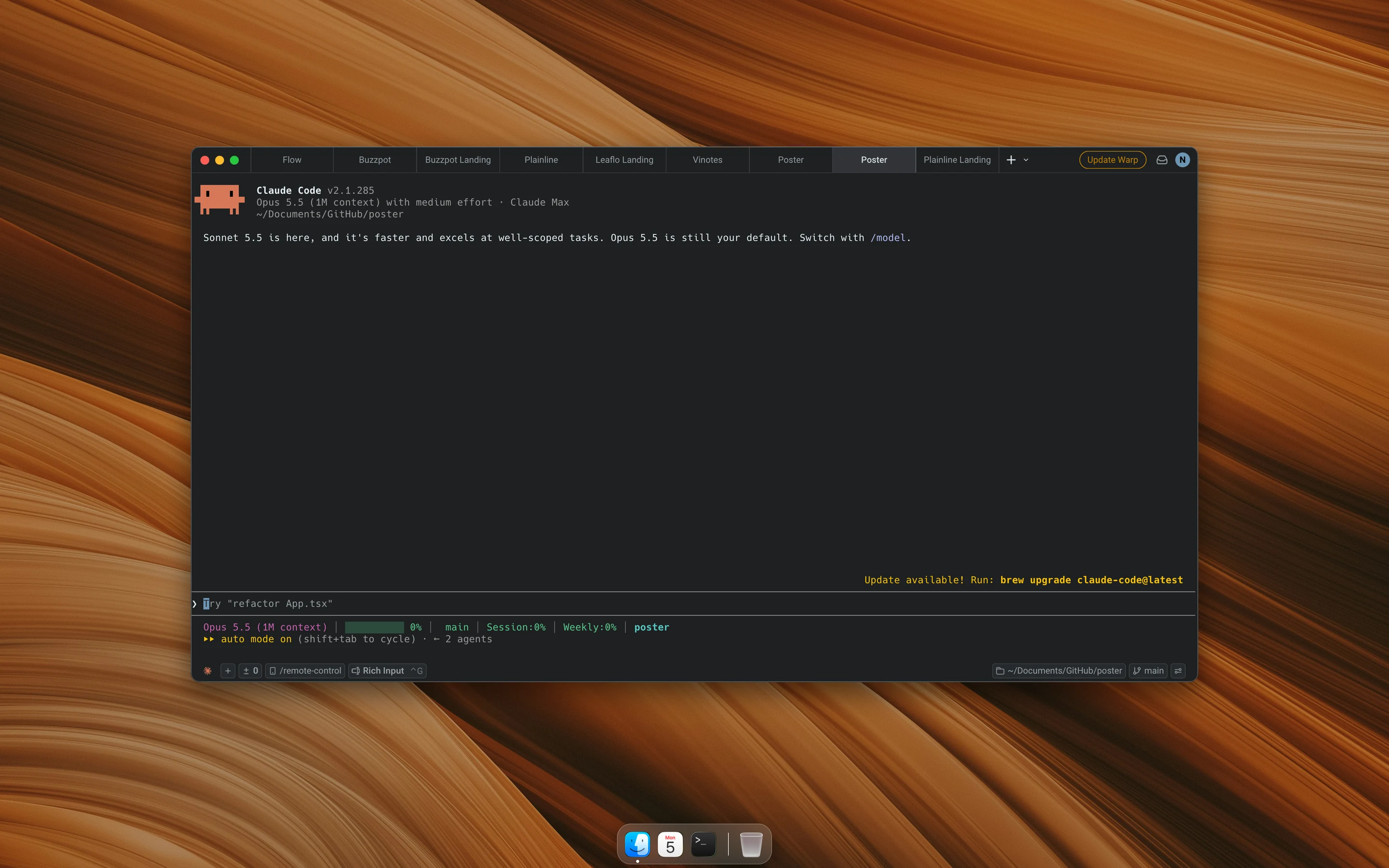Open the Buzzpot Landing tab
The width and height of the screenshot is (1389, 868).
click(458, 160)
